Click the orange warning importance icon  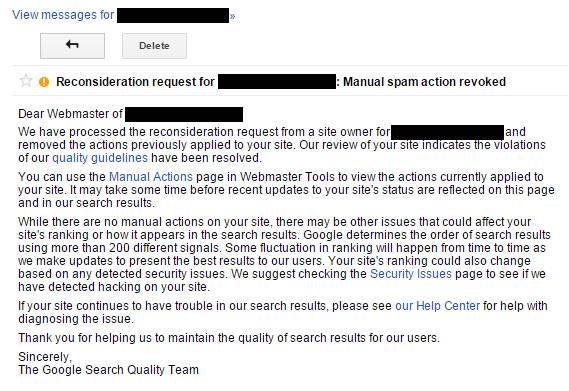(x=44, y=82)
